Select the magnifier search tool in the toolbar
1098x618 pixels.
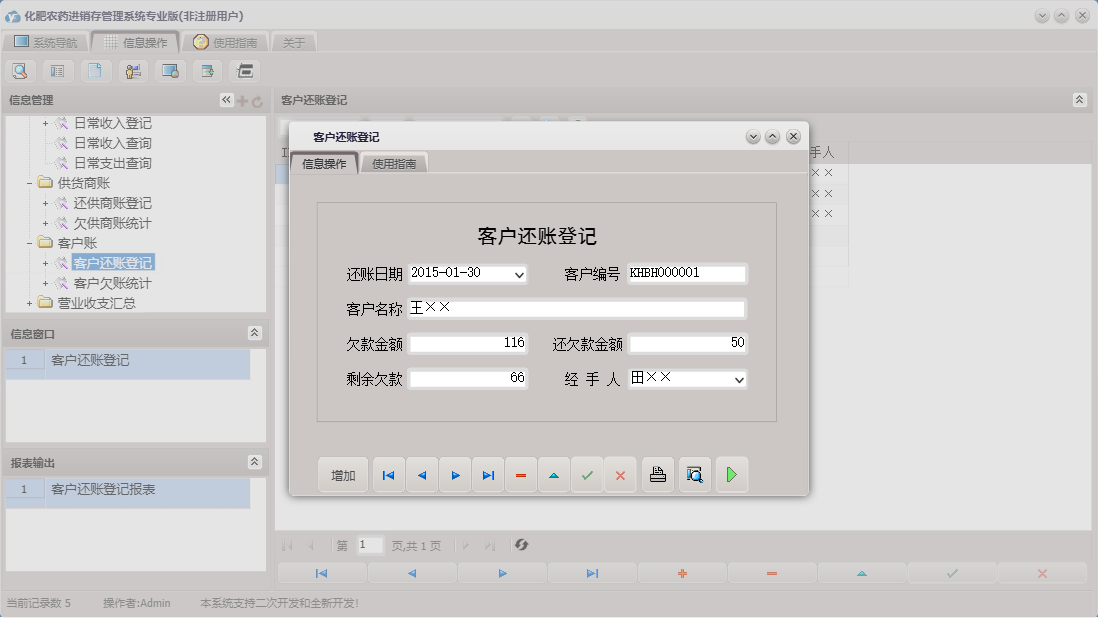pyautogui.click(x=20, y=71)
